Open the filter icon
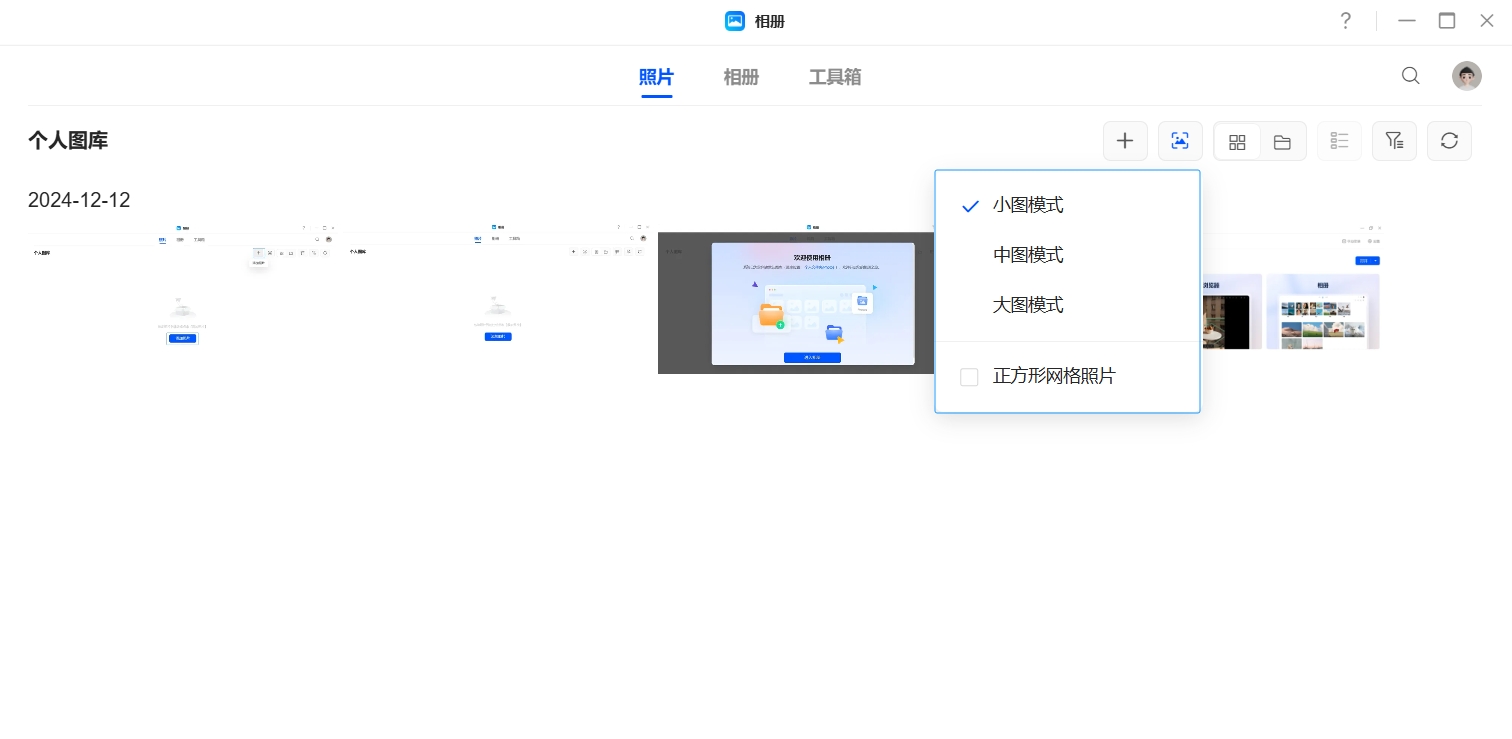Image resolution: width=1512 pixels, height=739 pixels. point(1394,141)
